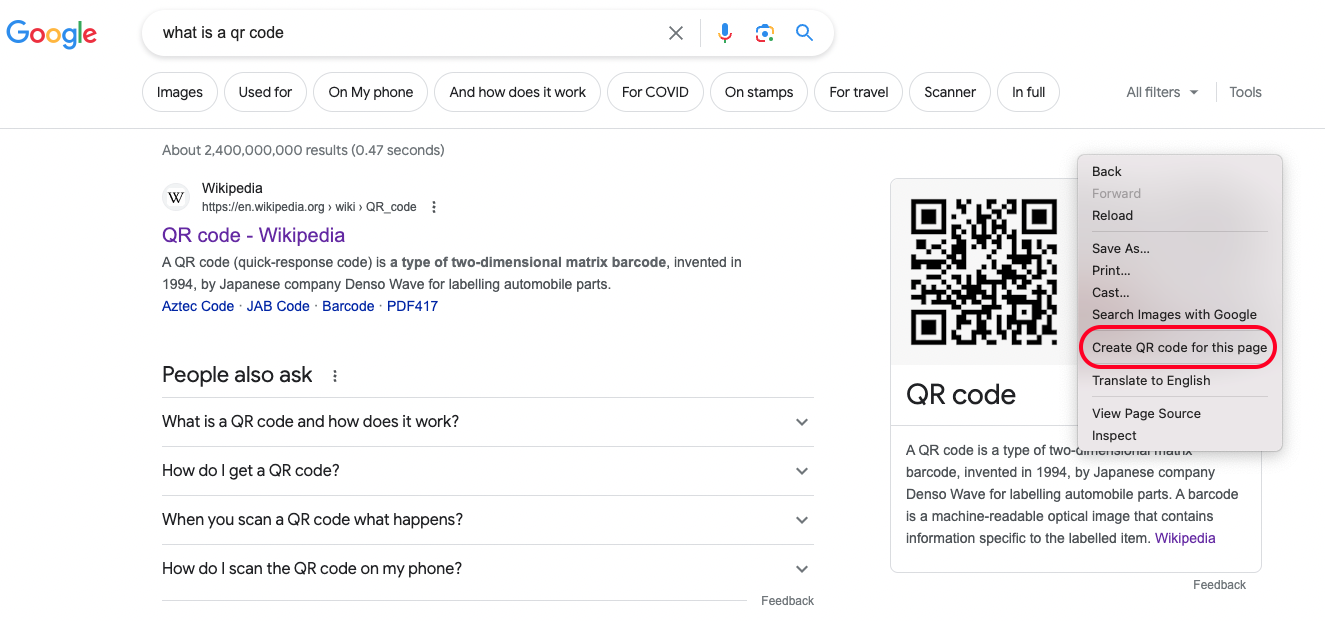Screen dimensions: 1325x621
Task: Click the search query input field
Action: click(x=410, y=33)
